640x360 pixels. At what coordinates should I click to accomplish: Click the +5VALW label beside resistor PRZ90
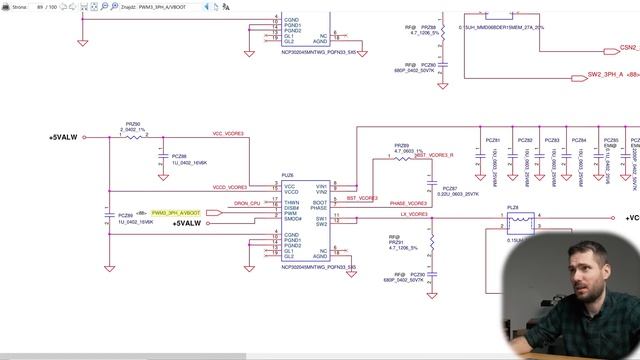63,138
